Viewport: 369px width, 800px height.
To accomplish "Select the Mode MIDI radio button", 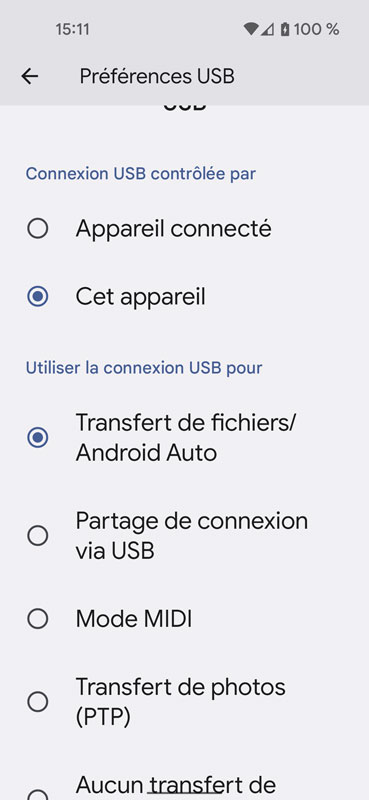I will [x=38, y=619].
